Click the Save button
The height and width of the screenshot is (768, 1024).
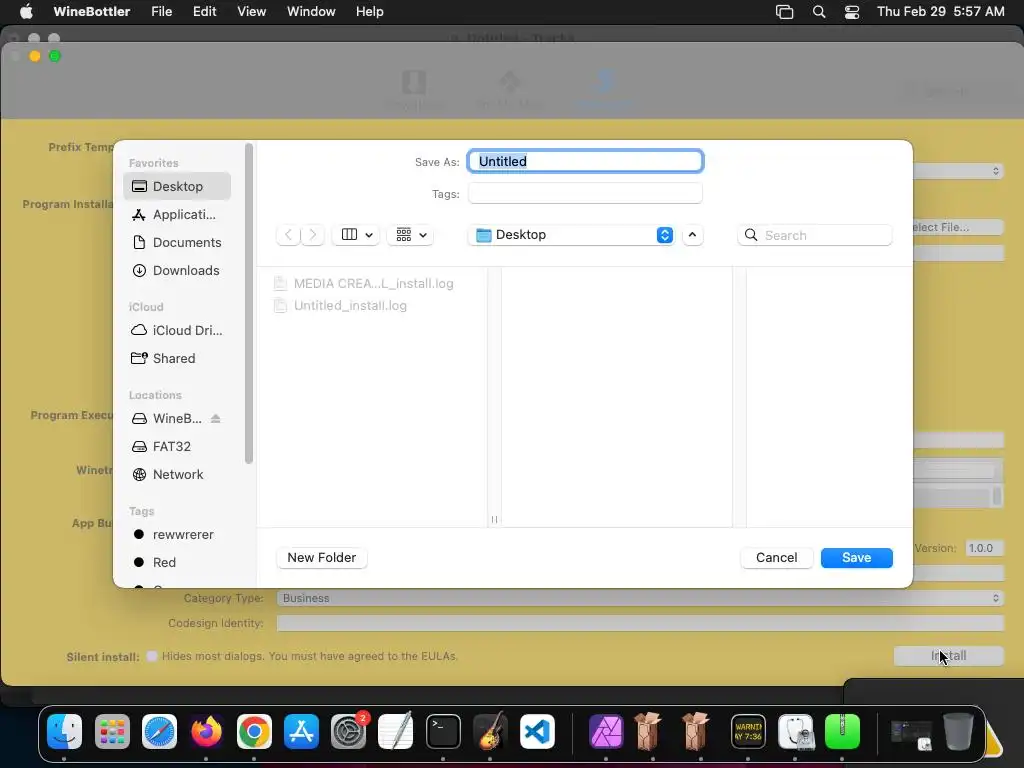pyautogui.click(x=856, y=558)
